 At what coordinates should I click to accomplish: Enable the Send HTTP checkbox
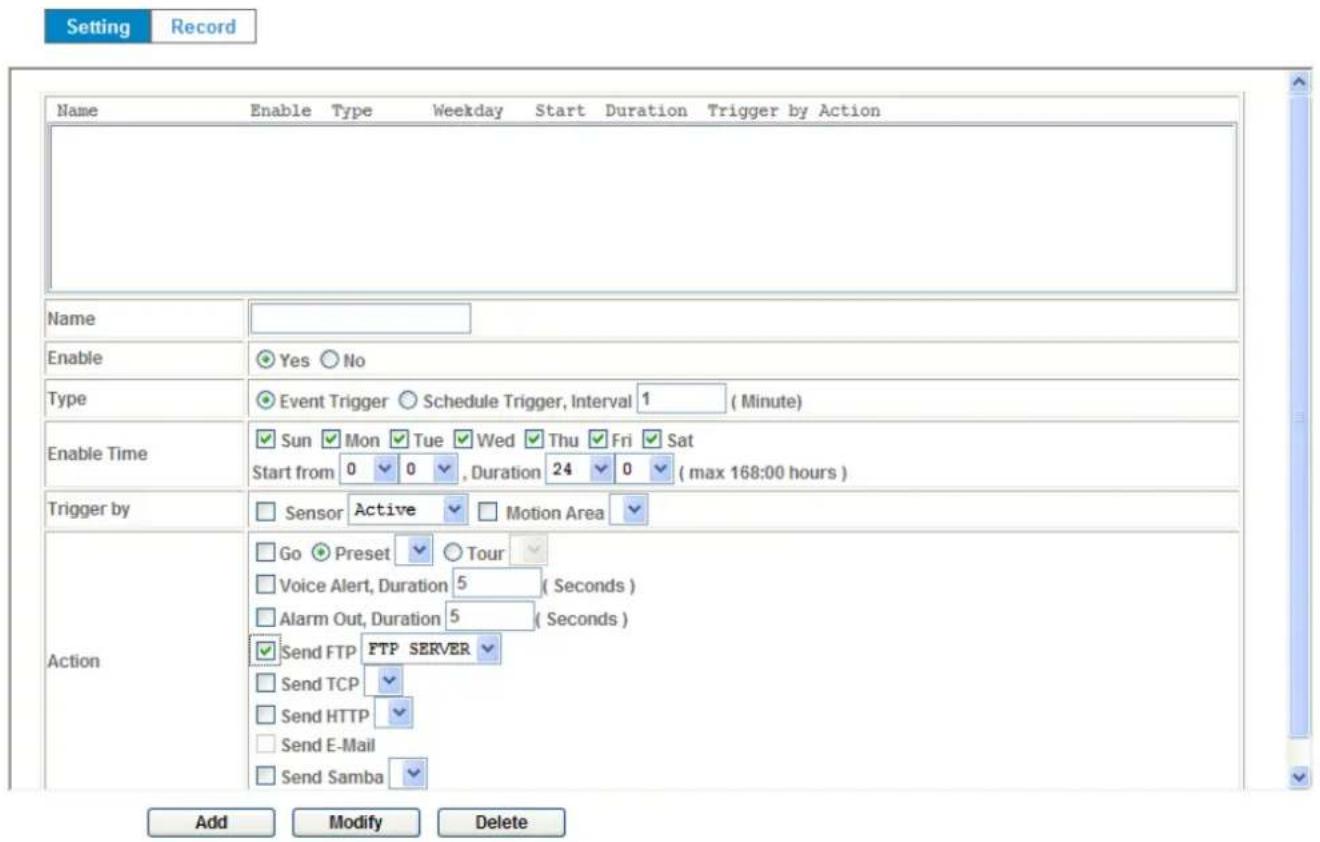tap(266, 716)
